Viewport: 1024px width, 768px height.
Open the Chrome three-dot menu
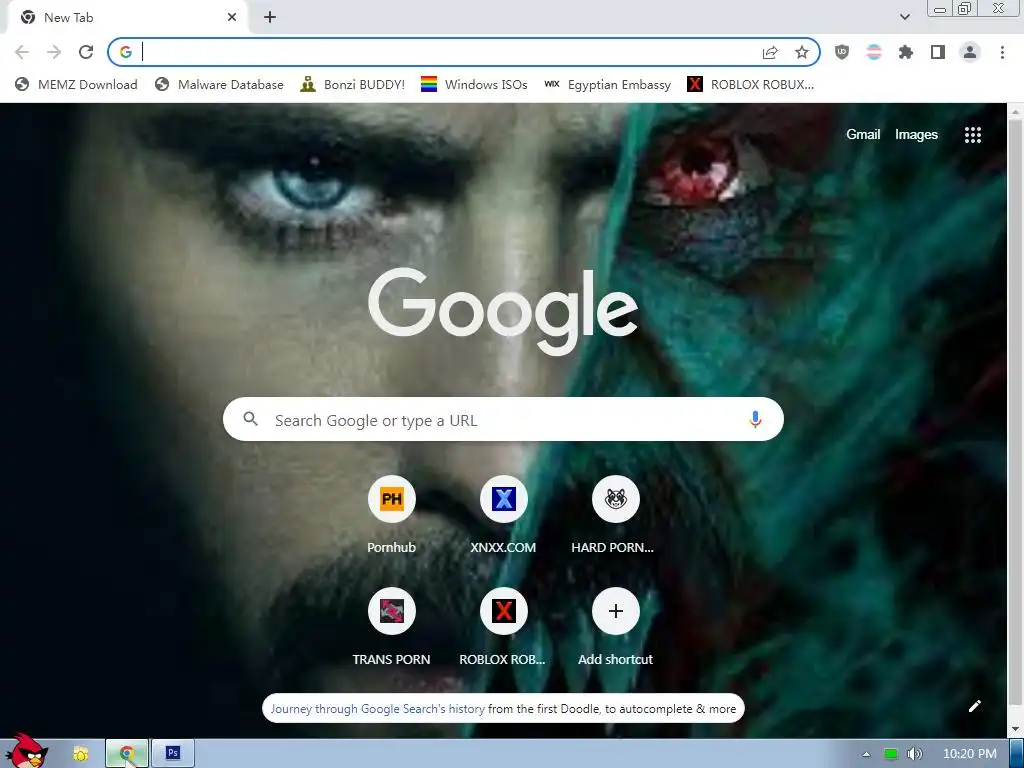coord(1002,52)
